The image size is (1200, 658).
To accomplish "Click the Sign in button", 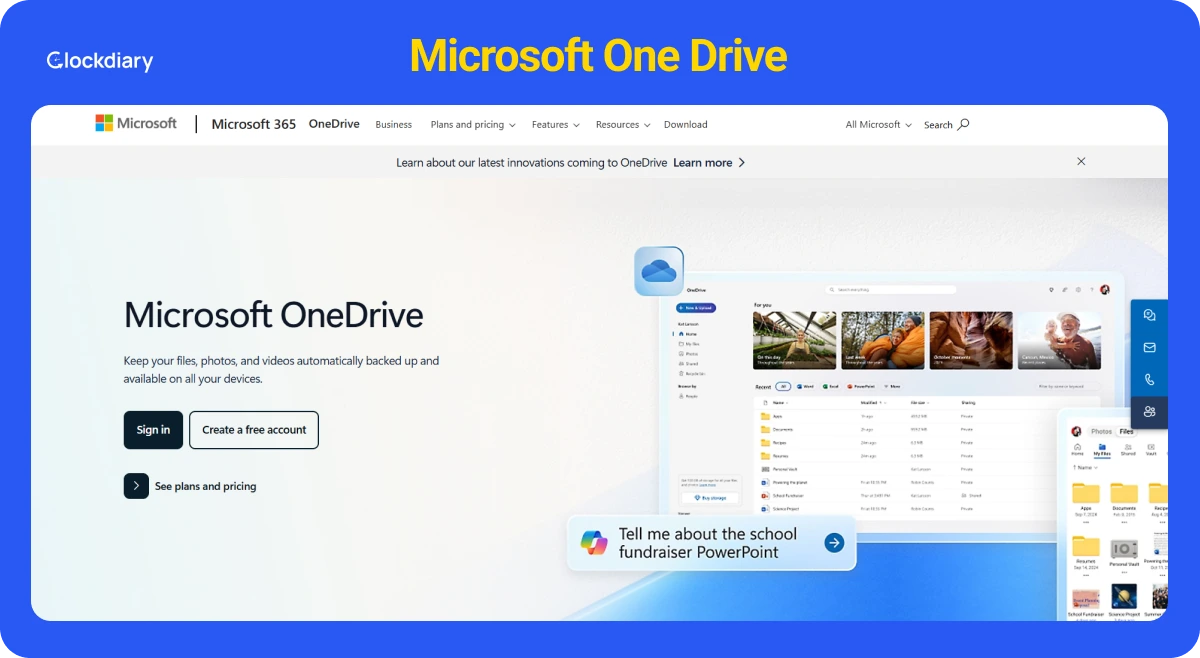I will [153, 430].
